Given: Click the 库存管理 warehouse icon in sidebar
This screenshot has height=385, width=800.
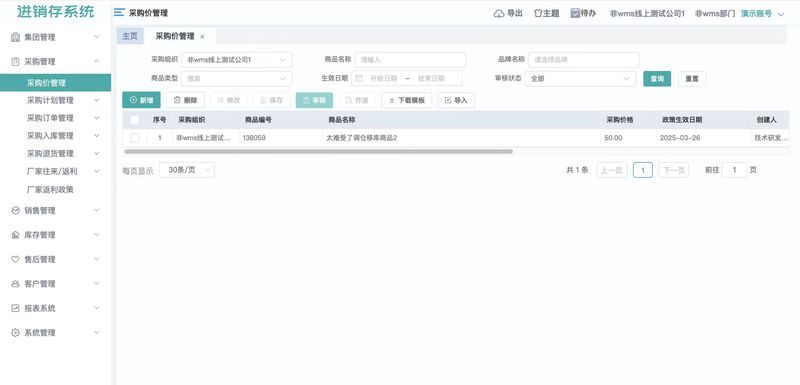Looking at the screenshot, I should (x=15, y=235).
